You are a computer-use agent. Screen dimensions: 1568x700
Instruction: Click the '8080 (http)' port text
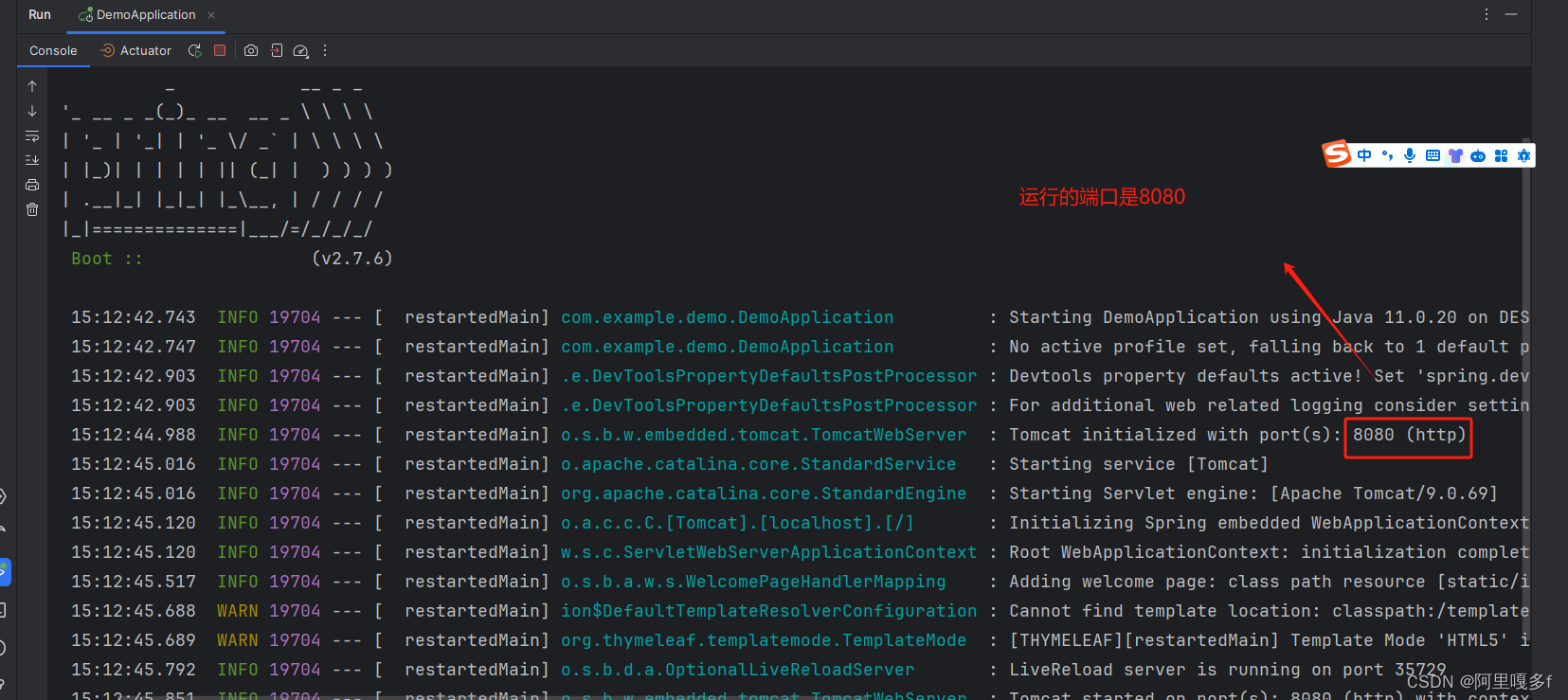pyautogui.click(x=1409, y=435)
